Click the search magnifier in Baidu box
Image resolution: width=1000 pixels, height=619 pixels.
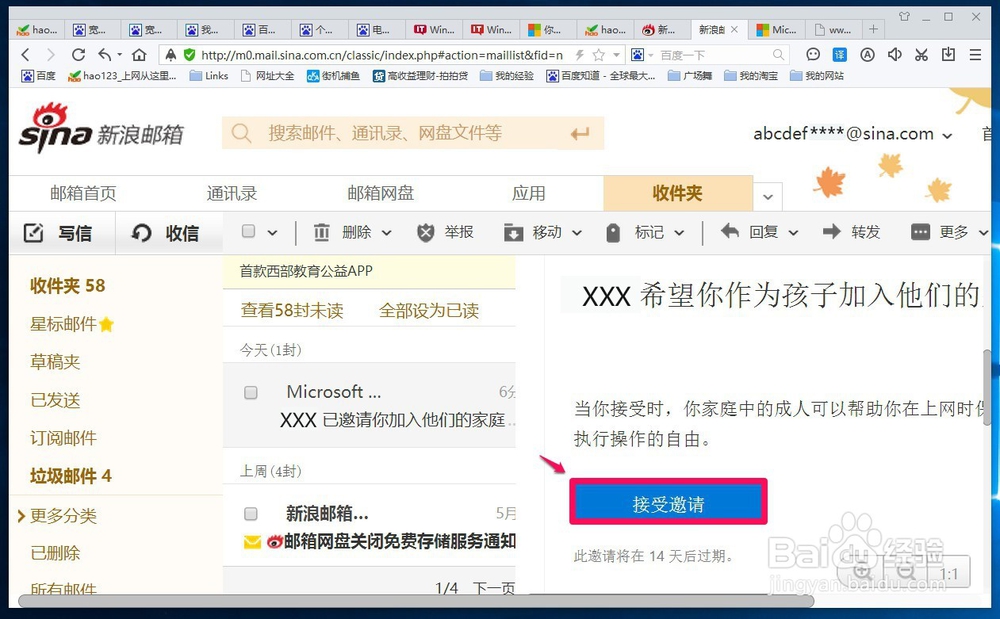[778, 55]
